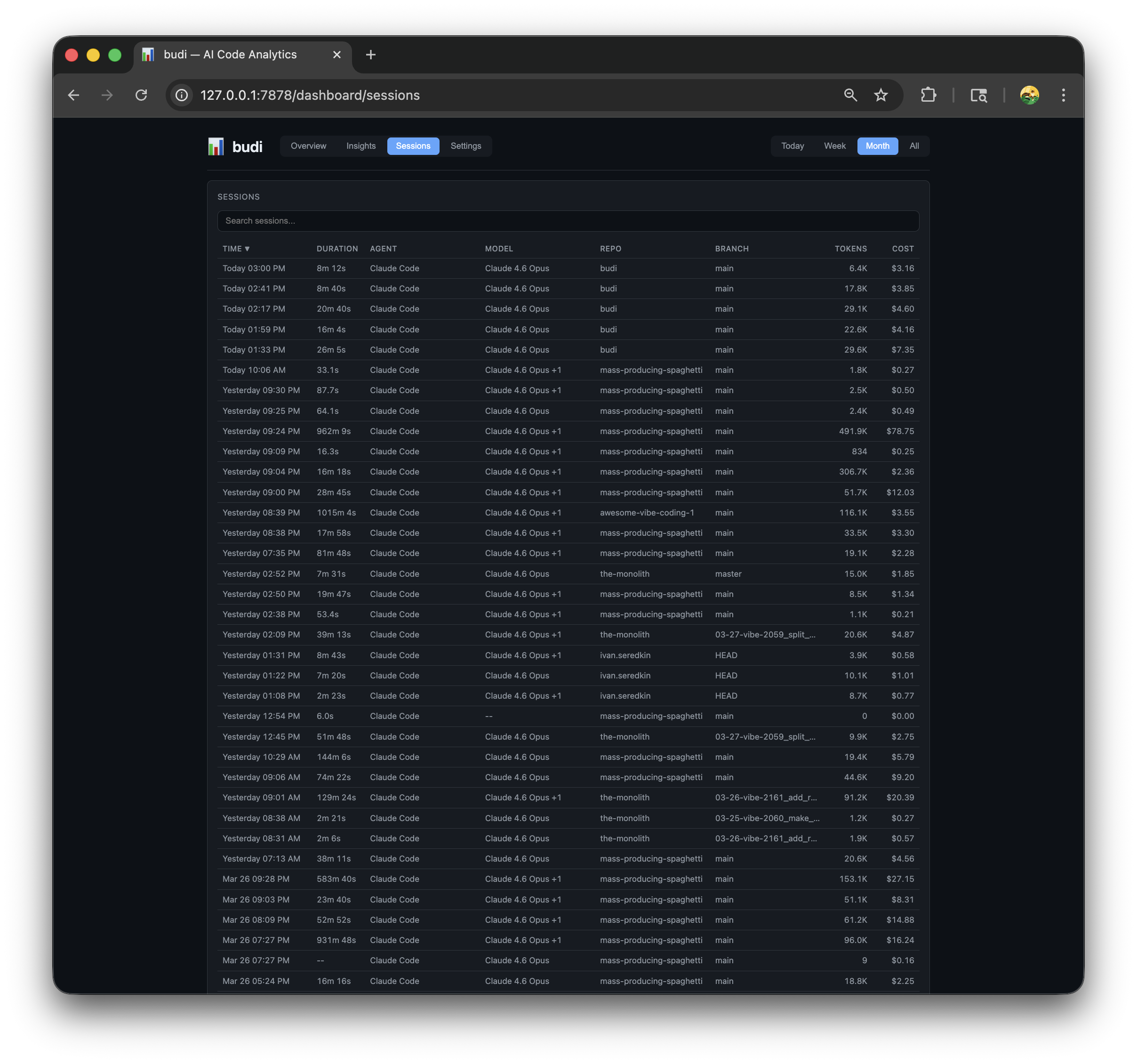Click the budi bar chart logo

[216, 146]
